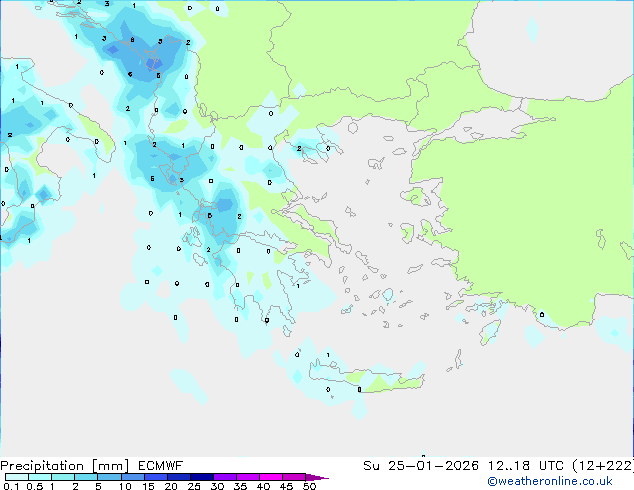Click the "10" legend scale label
Screen dimensions: 634x490
(125, 486)
